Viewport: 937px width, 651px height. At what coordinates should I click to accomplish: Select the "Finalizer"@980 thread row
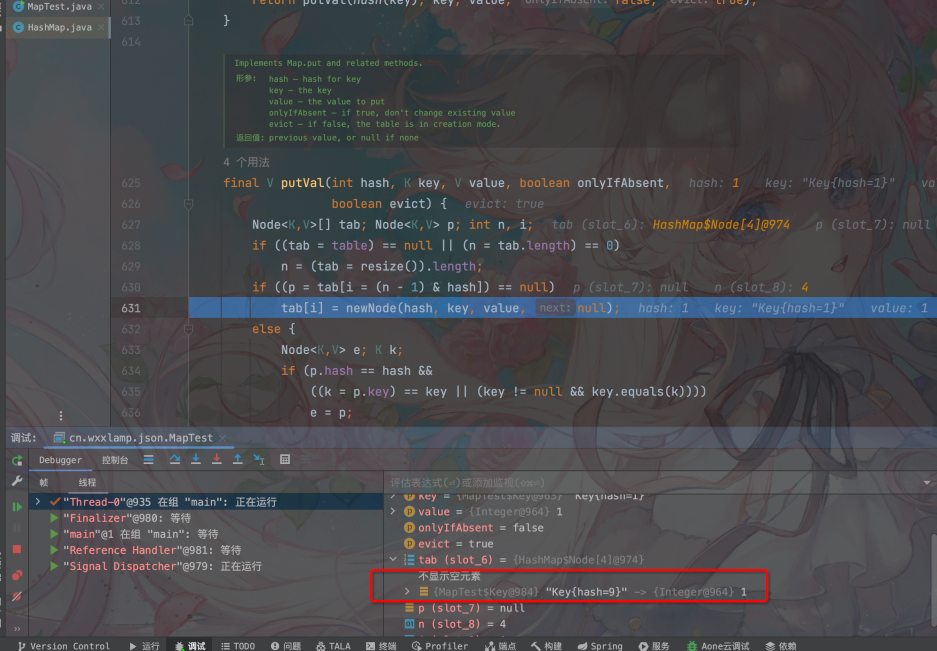[x=204, y=518]
